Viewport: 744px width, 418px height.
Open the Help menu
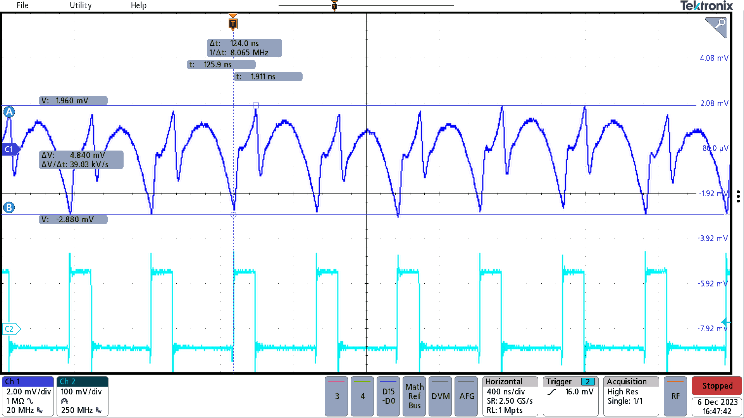click(x=139, y=6)
